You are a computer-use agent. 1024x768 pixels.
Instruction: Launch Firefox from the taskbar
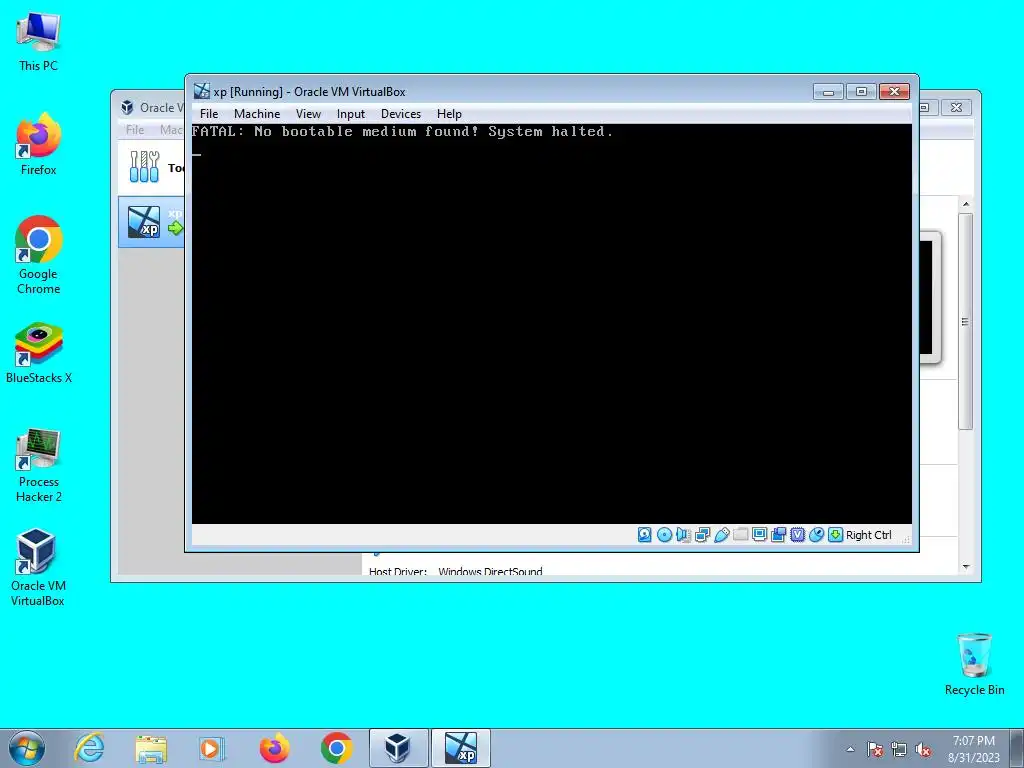(274, 748)
